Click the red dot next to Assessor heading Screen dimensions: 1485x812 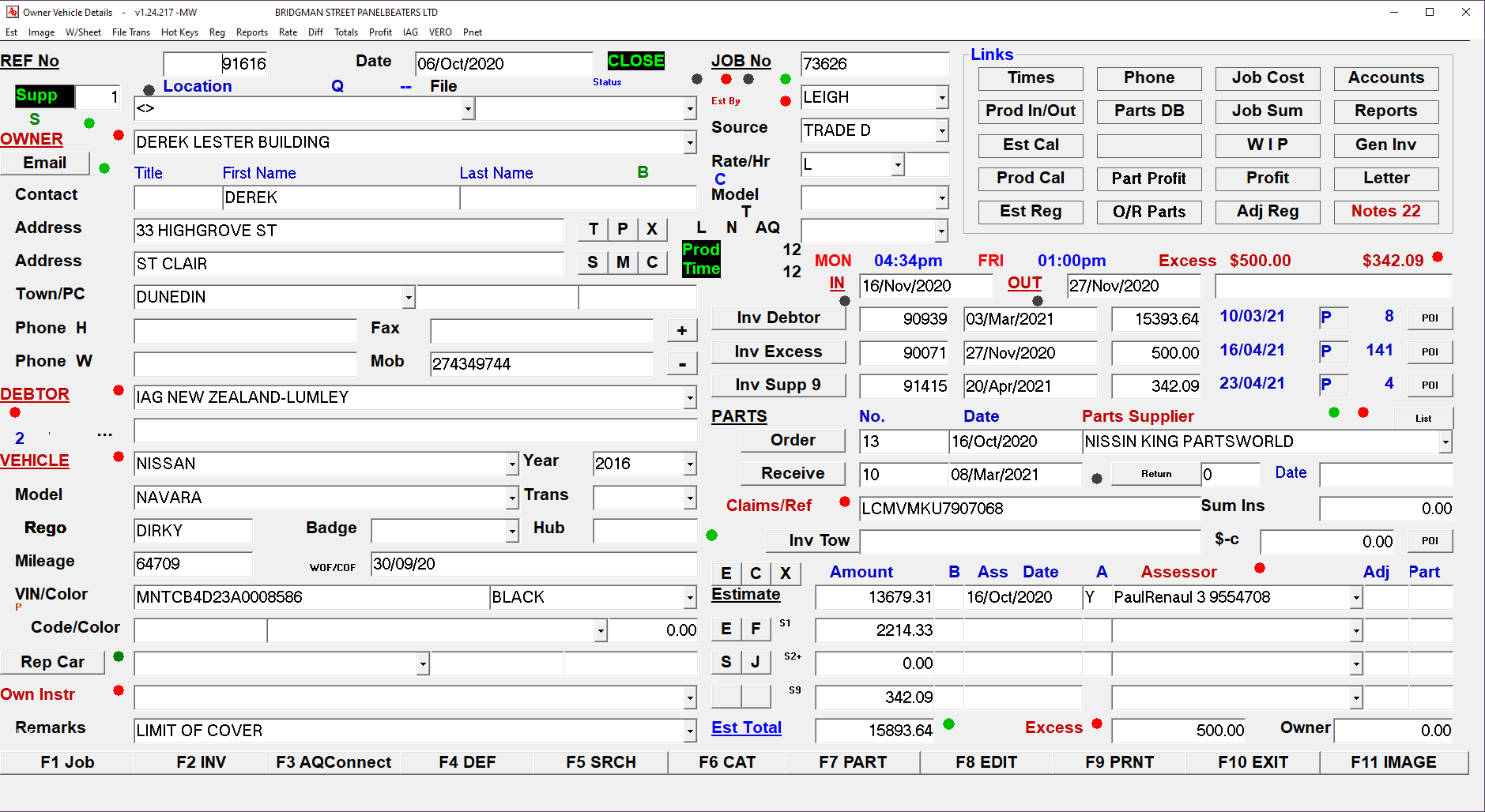click(1260, 568)
